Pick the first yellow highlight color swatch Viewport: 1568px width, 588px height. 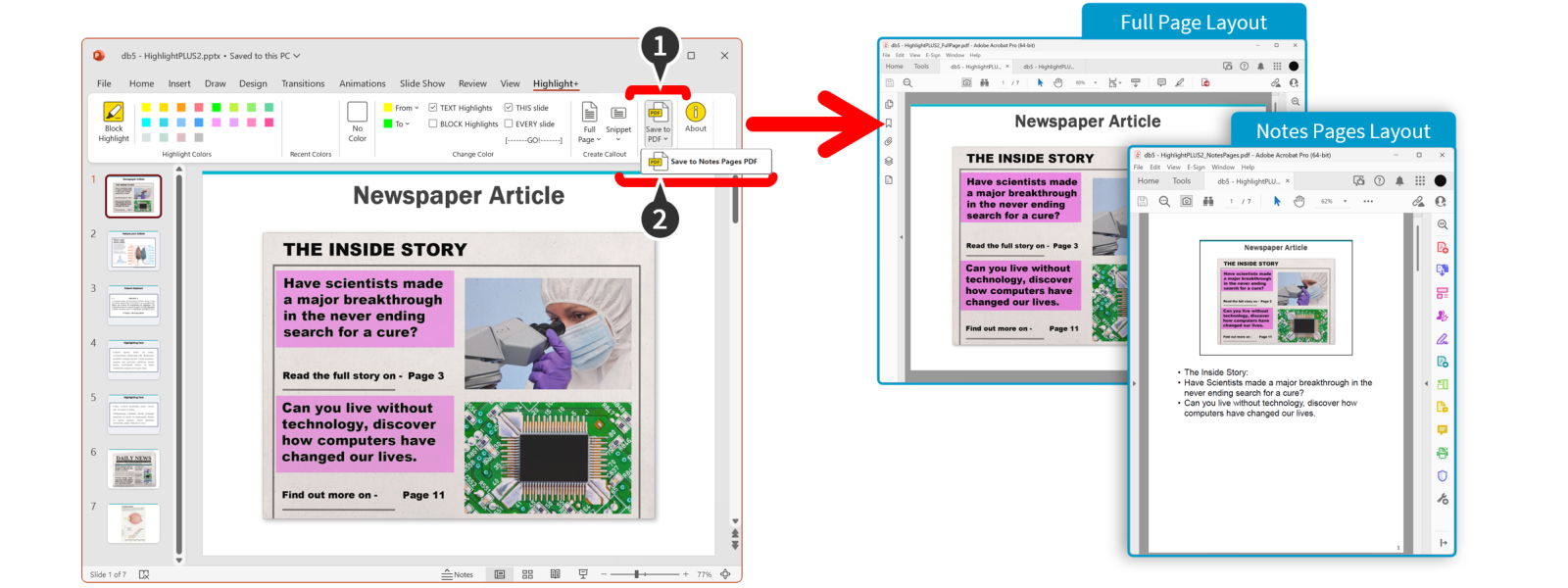[146, 107]
